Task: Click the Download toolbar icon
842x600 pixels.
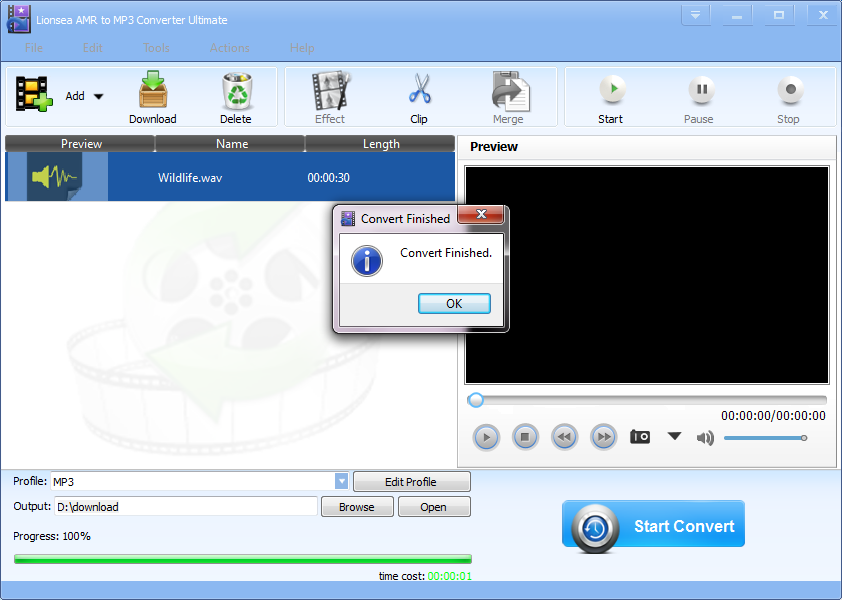Action: pyautogui.click(x=153, y=90)
